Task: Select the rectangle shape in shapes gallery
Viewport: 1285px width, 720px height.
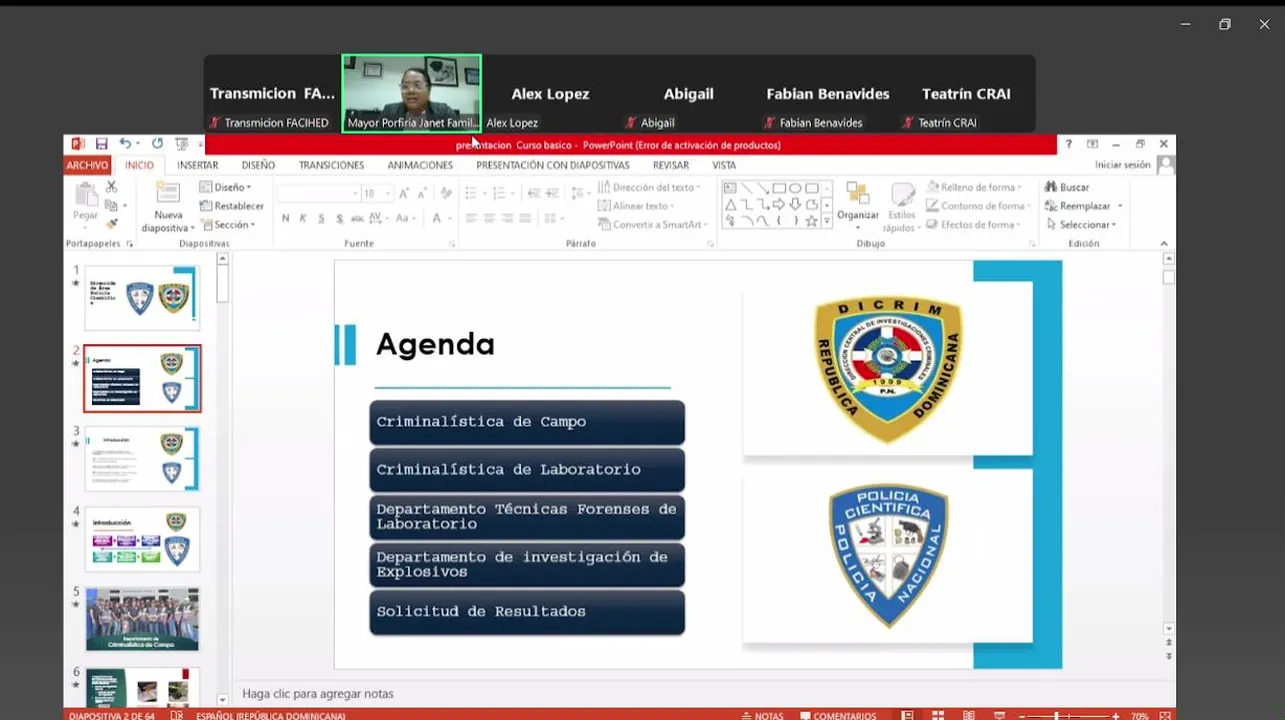Action: point(778,188)
